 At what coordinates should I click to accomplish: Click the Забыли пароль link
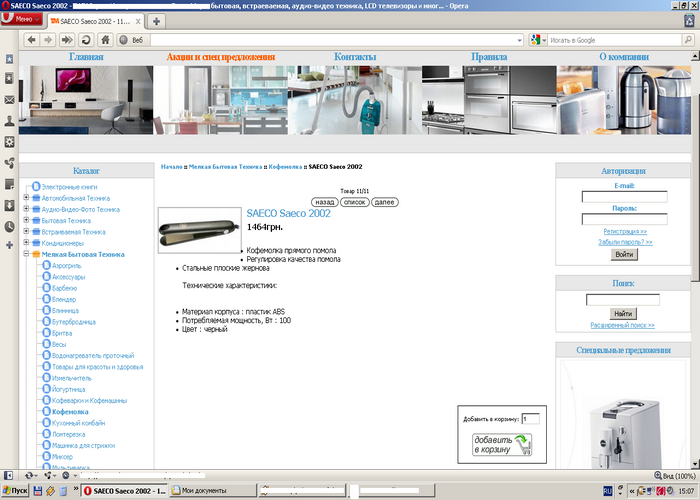[625, 242]
